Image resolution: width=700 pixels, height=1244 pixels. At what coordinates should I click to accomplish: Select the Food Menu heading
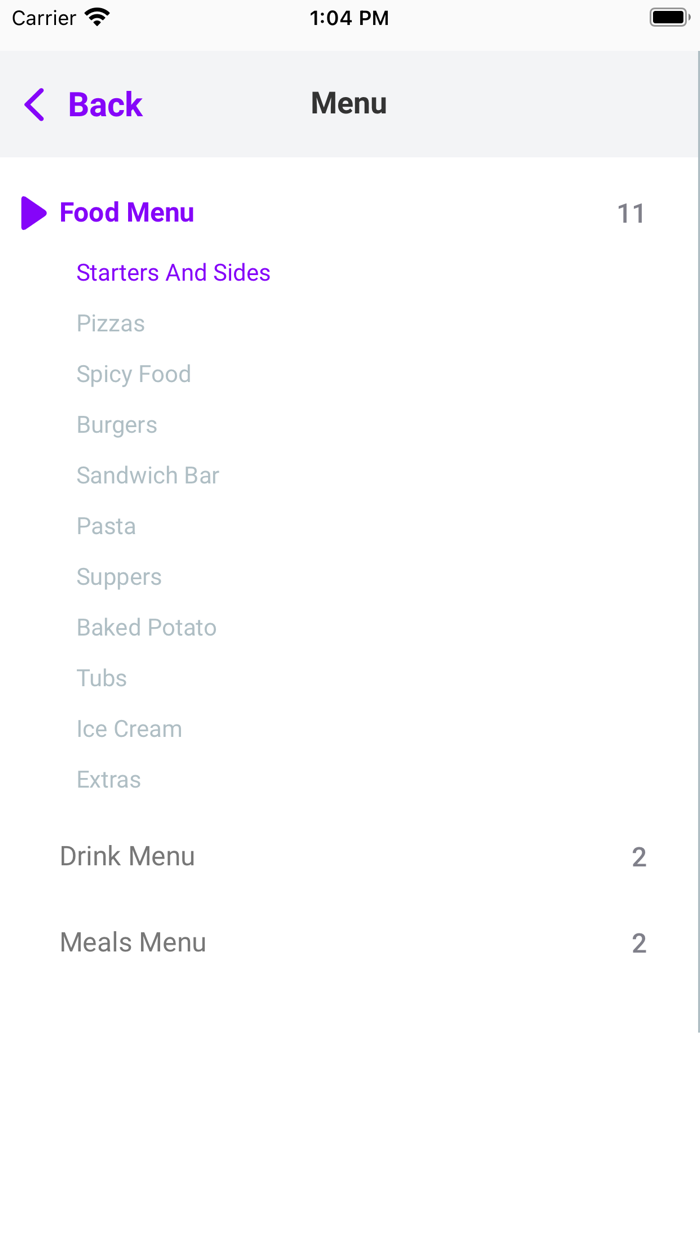(x=127, y=212)
